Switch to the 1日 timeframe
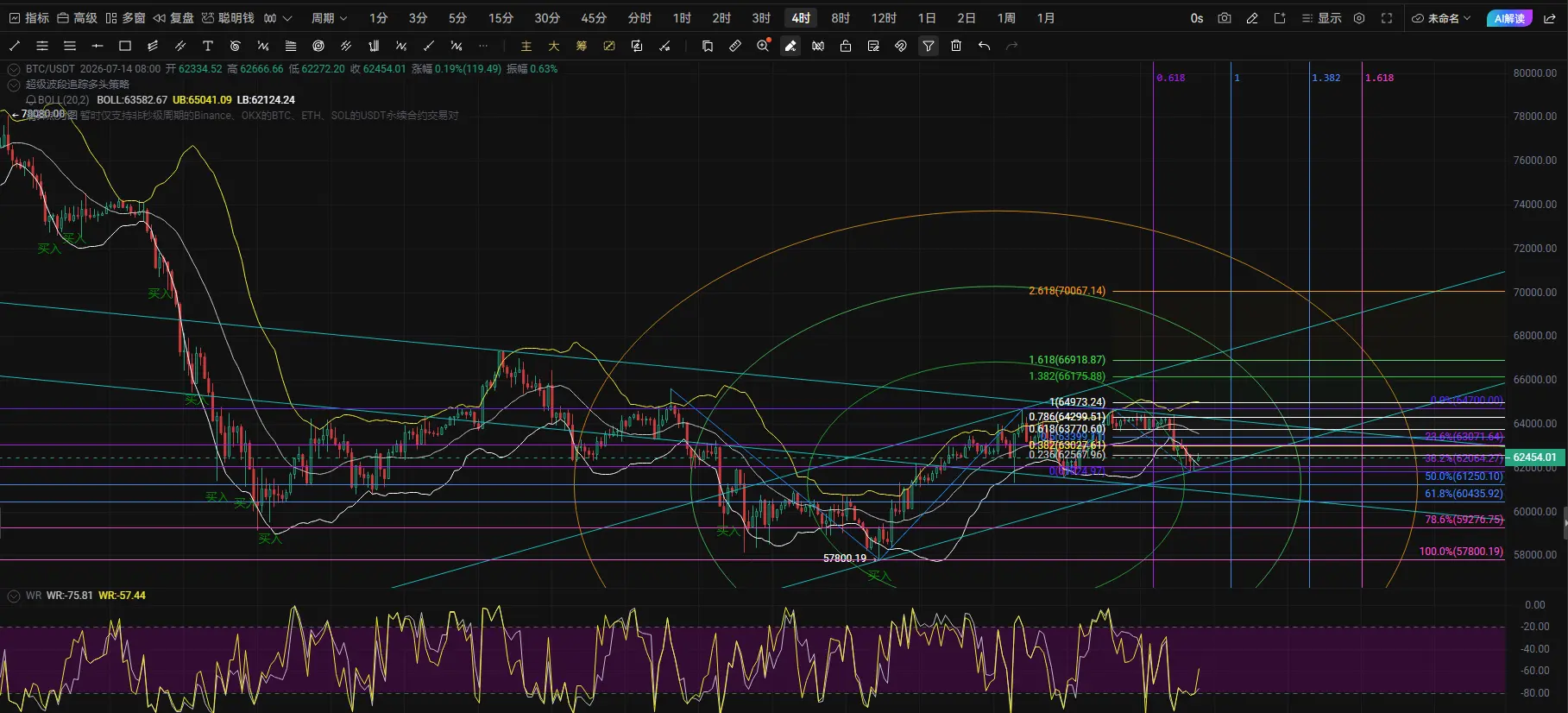Viewport: 1568px width, 713px height. pos(927,18)
